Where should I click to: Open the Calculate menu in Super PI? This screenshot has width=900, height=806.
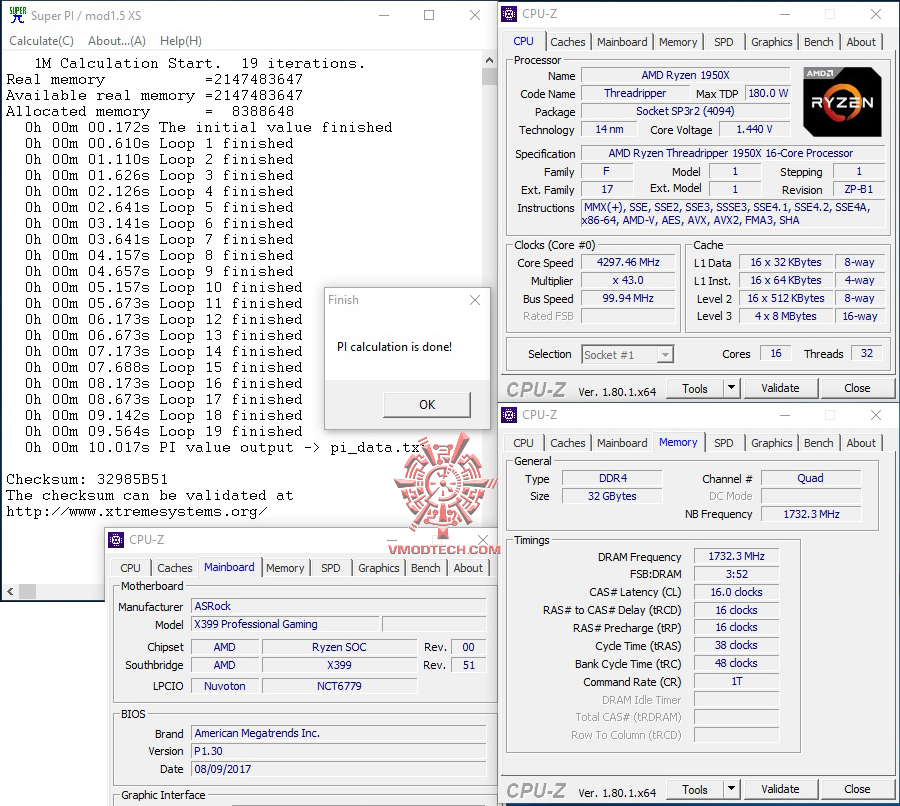[40, 41]
